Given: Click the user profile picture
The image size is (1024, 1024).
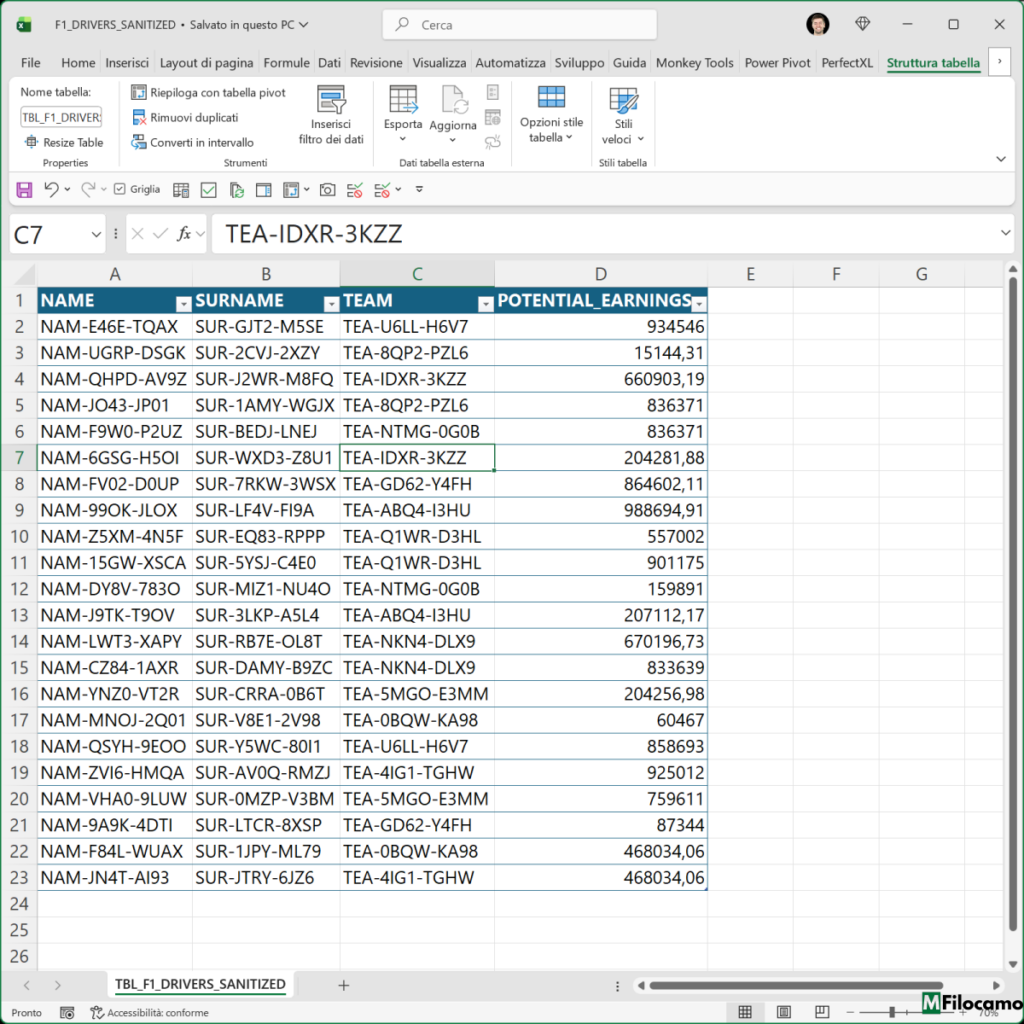Looking at the screenshot, I should coord(818,24).
